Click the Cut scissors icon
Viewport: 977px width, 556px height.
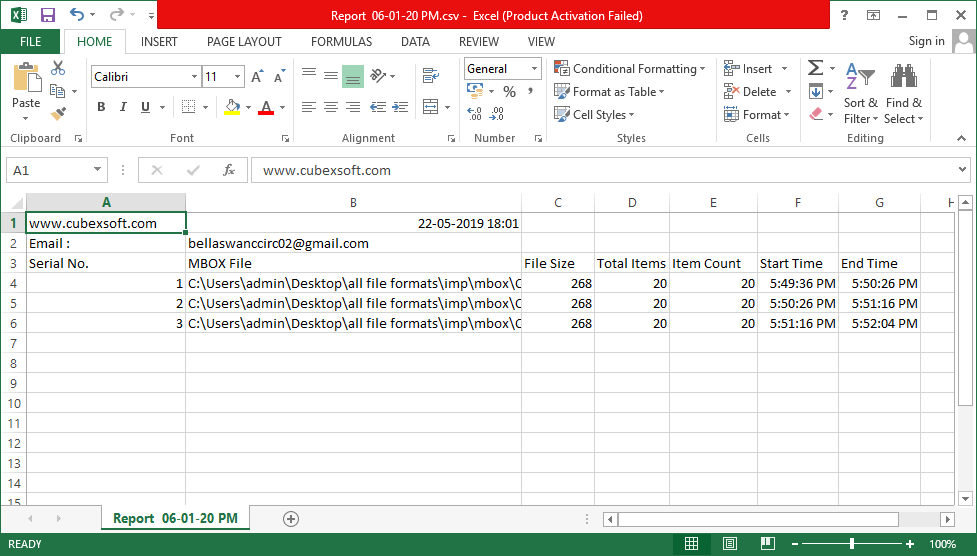[58, 68]
